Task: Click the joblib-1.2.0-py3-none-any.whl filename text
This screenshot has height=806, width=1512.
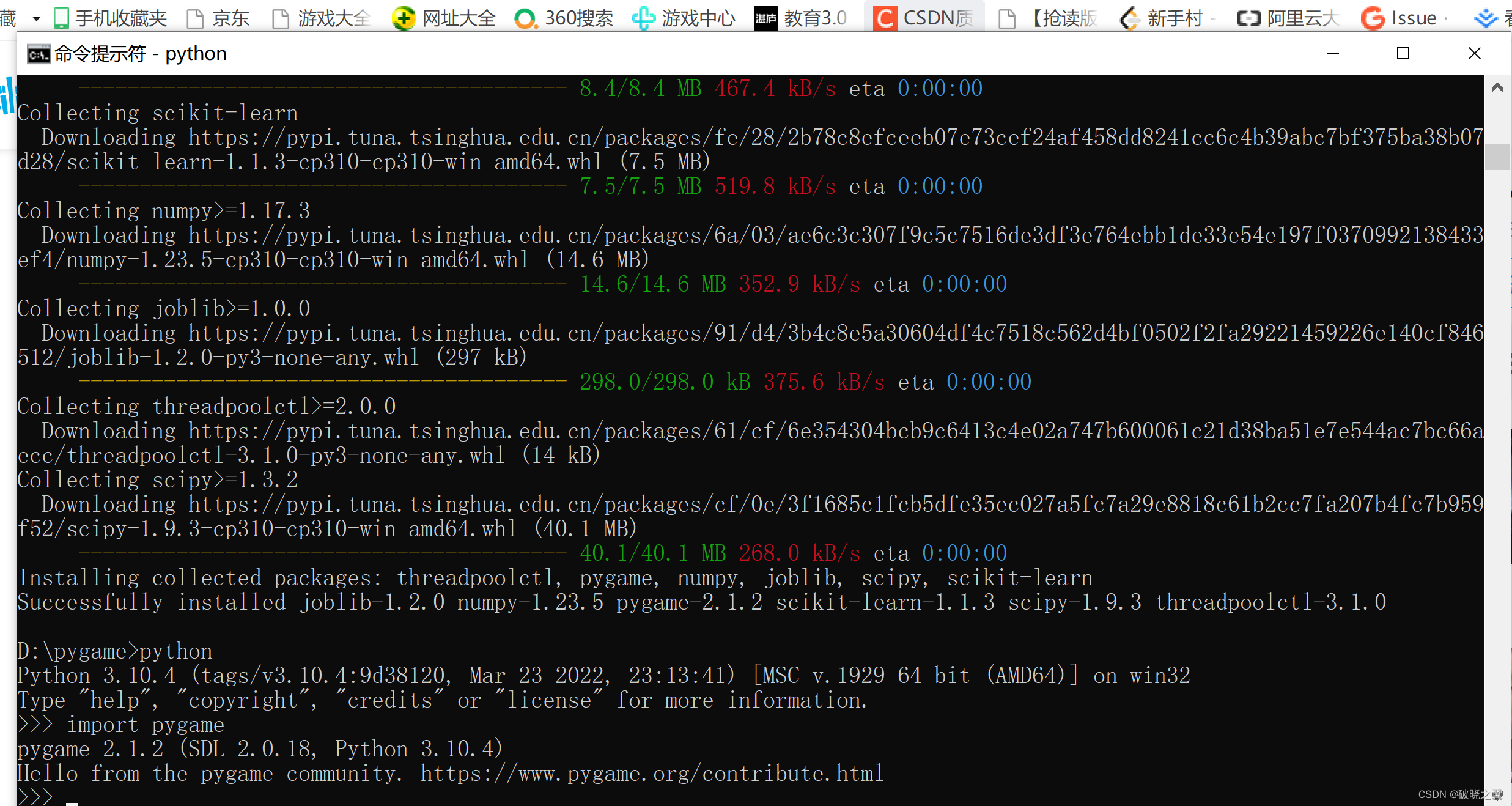Action: [x=242, y=358]
